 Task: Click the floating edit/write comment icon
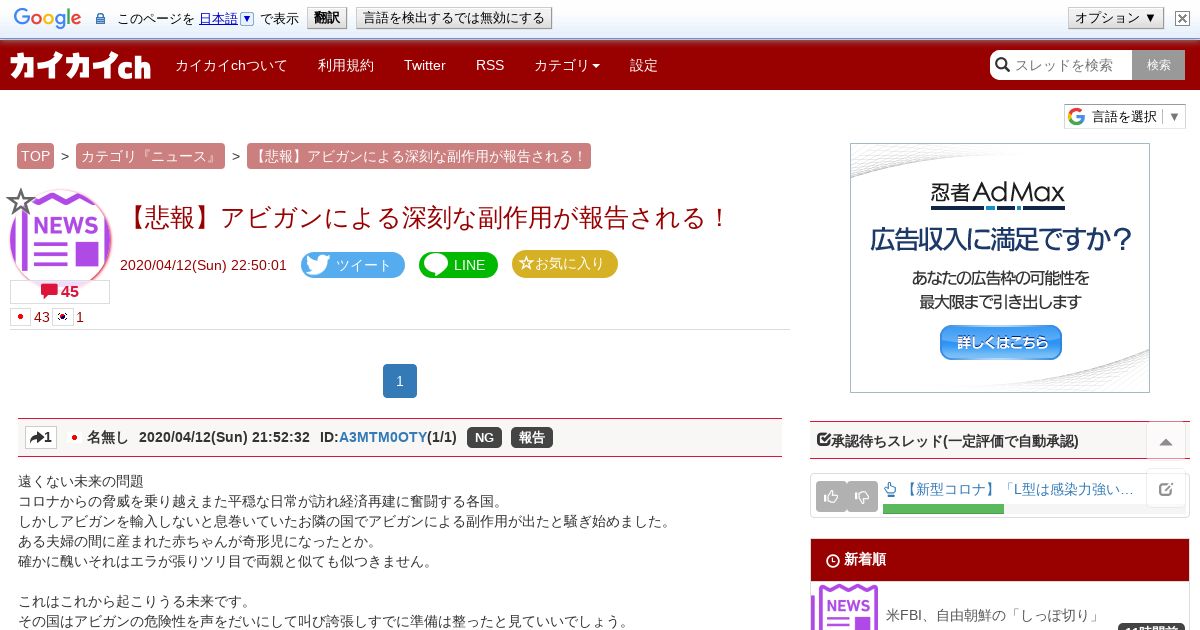[x=1166, y=489]
